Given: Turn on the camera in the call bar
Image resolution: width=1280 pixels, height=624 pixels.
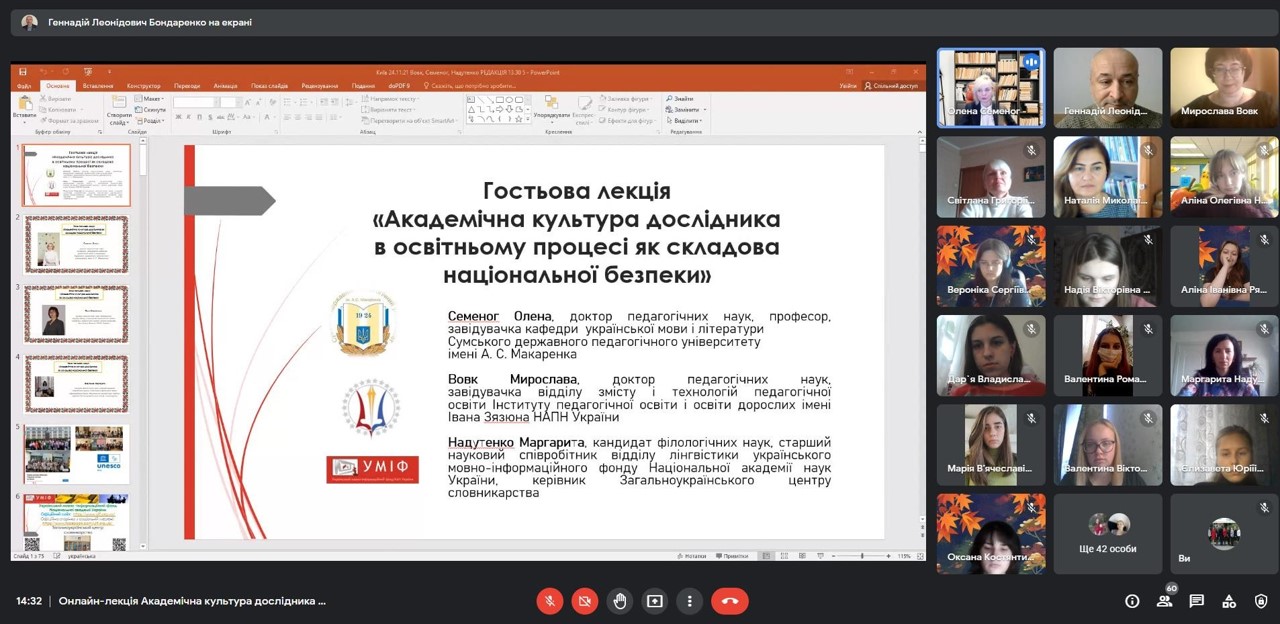Looking at the screenshot, I should coord(585,601).
